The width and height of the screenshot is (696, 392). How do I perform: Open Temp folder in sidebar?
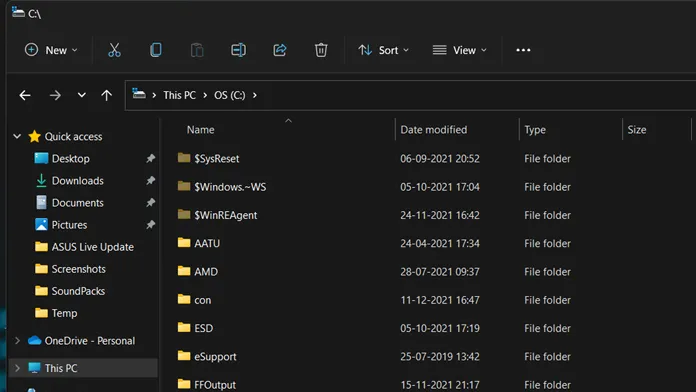tap(64, 313)
